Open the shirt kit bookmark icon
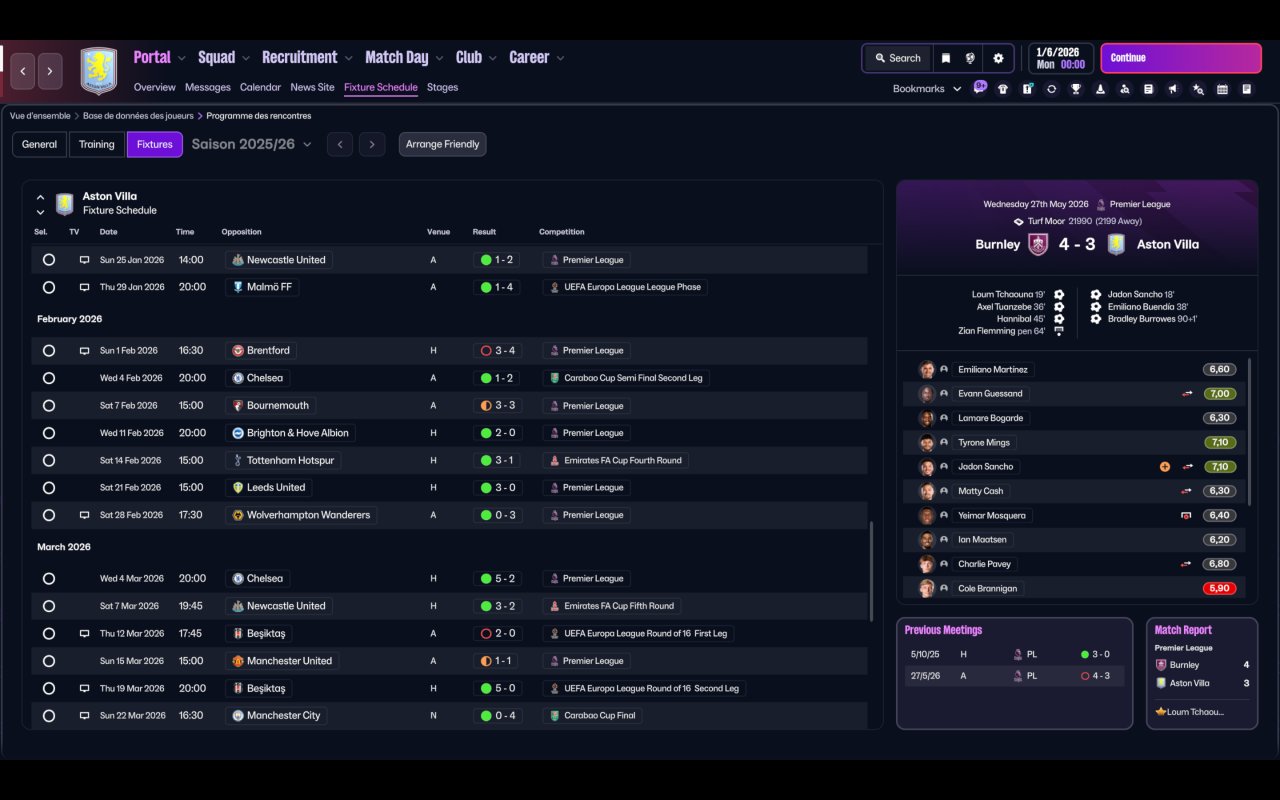The image size is (1280, 800). (x=1003, y=89)
